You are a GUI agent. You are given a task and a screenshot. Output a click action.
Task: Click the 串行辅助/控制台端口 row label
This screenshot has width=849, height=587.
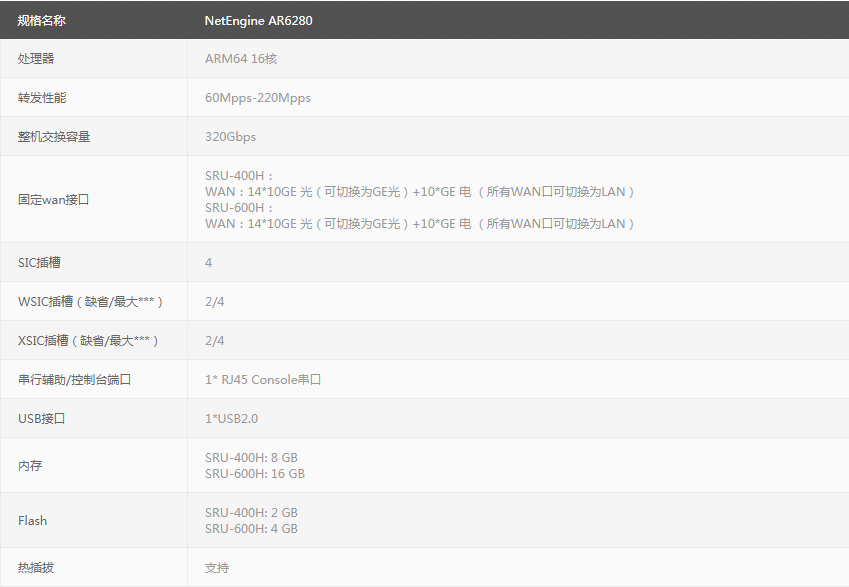pyautogui.click(x=74, y=380)
